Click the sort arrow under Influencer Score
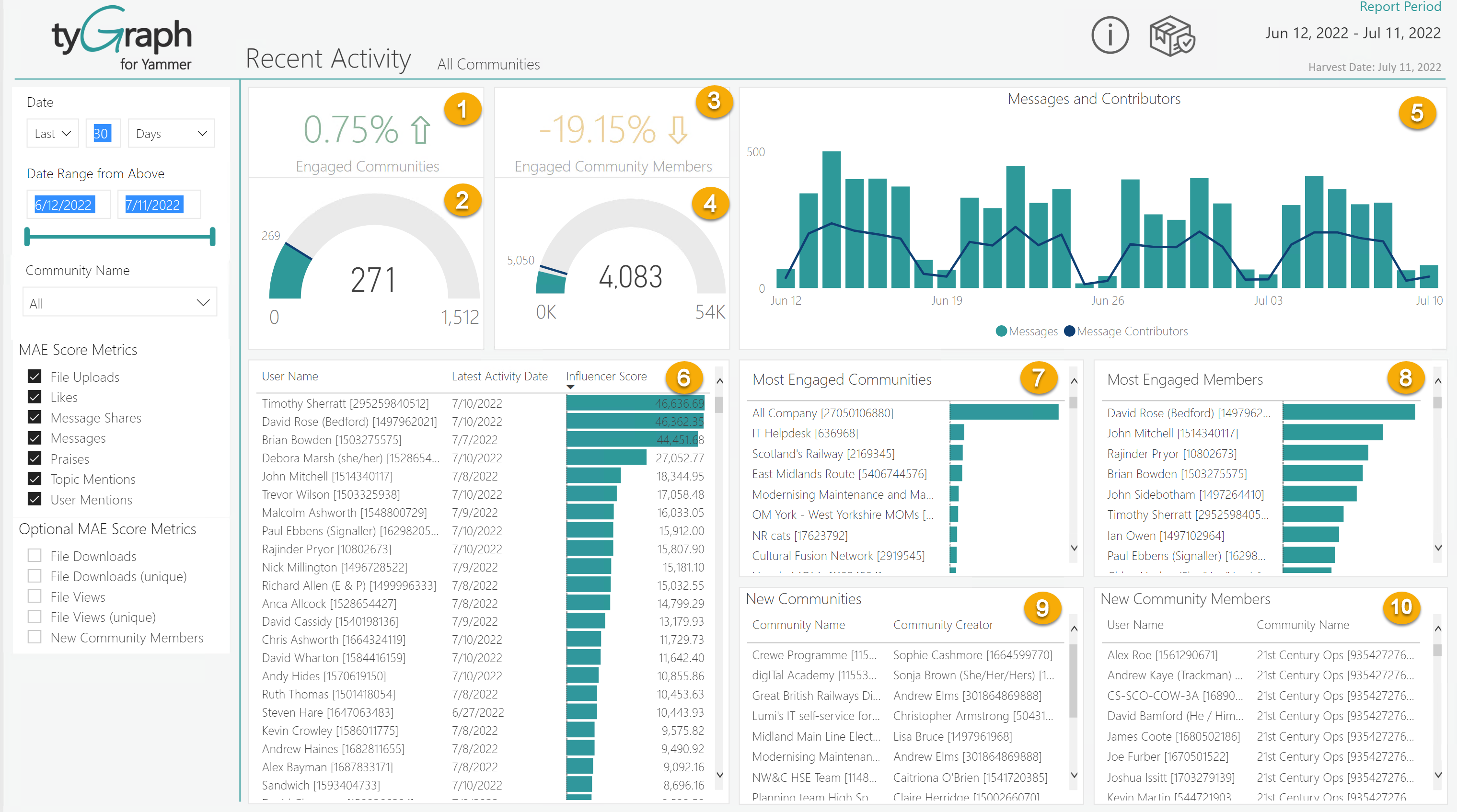Viewport: 1457px width, 812px height. (571, 388)
